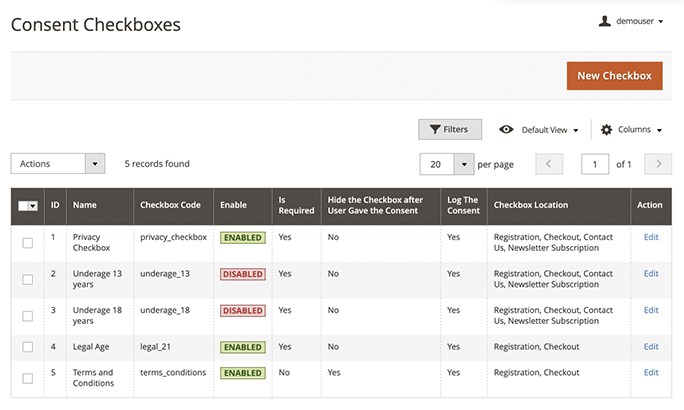The height and width of the screenshot is (410, 684).
Task: Sort by Checkbox Location column header
Action: (531, 205)
